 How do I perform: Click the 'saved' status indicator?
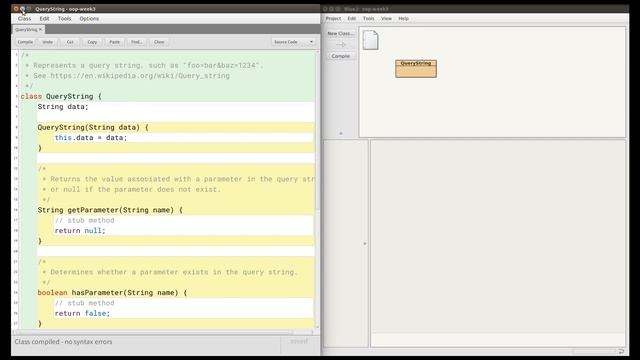[x=299, y=341]
